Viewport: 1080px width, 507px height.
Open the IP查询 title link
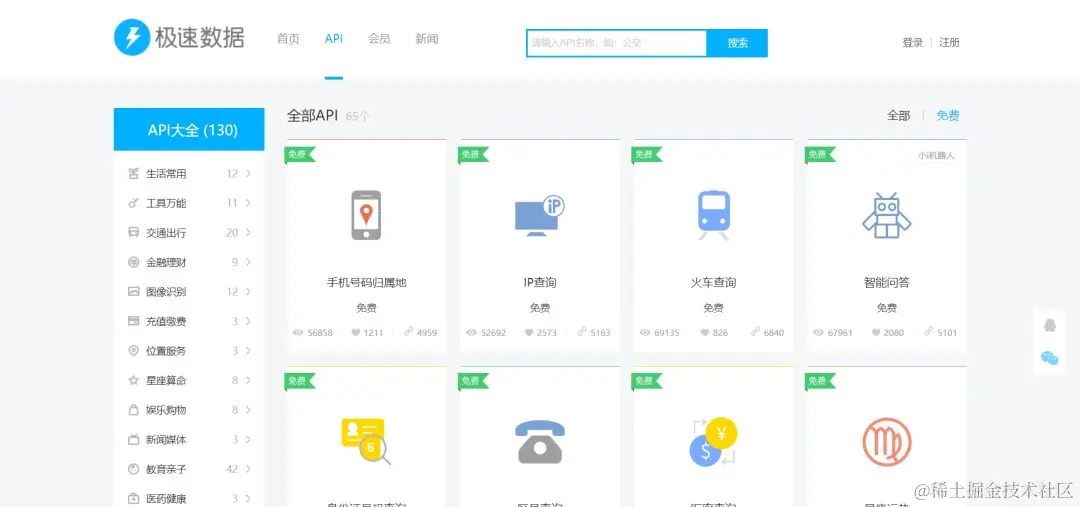coord(539,282)
